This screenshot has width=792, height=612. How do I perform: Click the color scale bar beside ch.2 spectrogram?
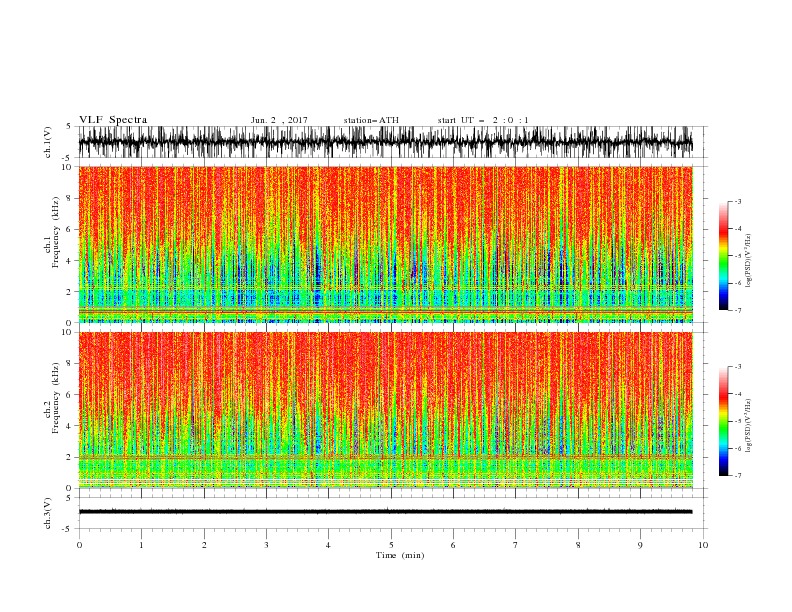(723, 421)
